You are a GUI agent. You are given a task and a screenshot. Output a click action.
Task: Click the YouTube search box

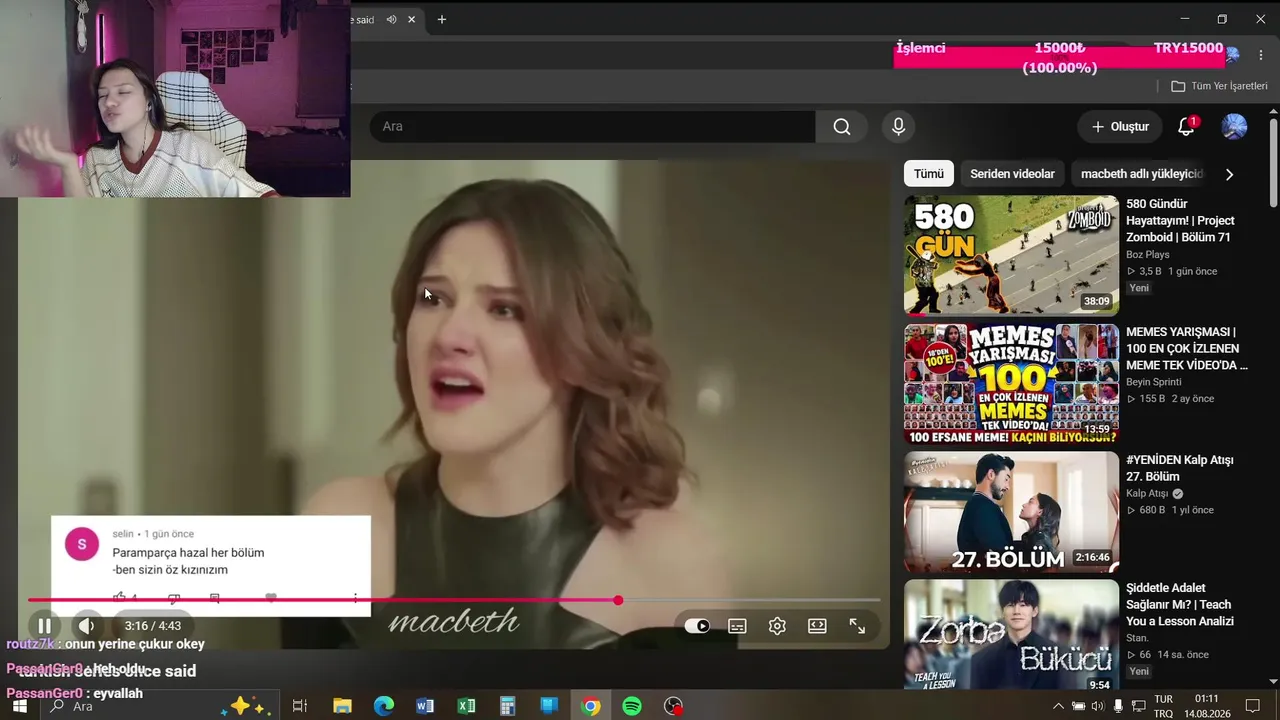point(592,127)
